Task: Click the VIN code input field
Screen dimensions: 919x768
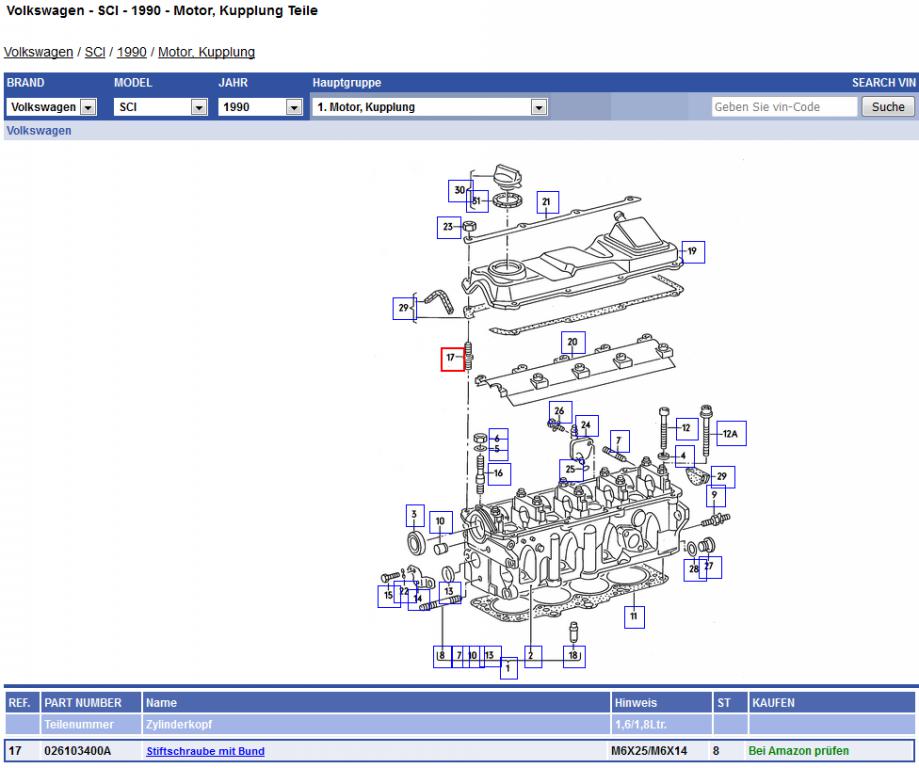Action: coord(783,107)
